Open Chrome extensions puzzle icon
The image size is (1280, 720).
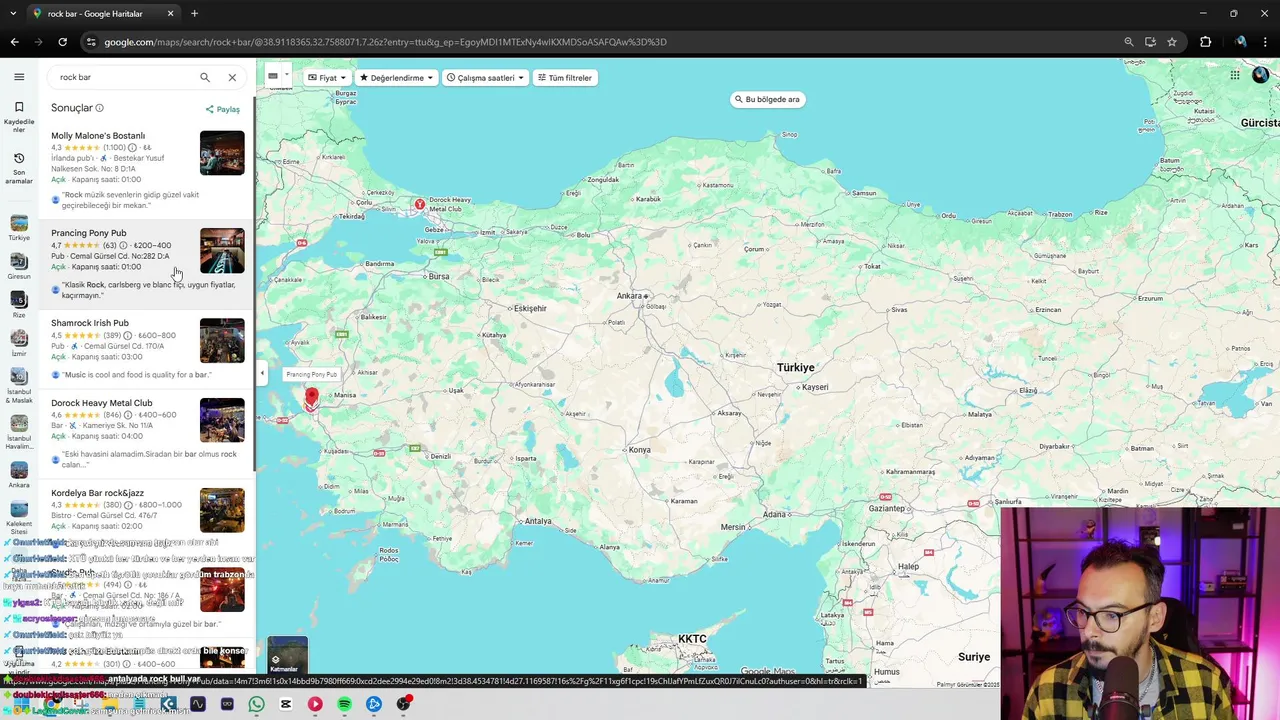1205,42
